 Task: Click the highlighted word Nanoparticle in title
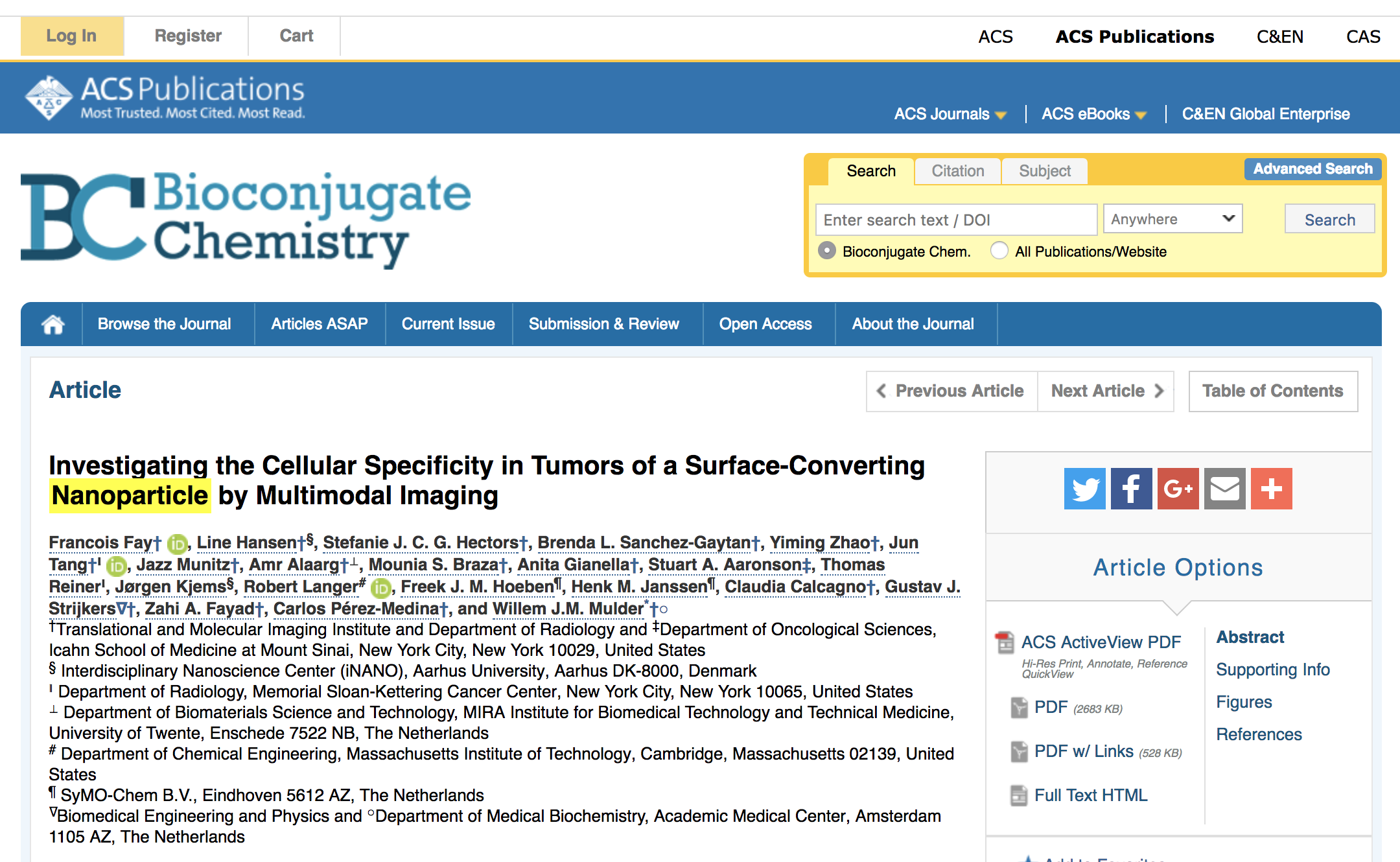click(130, 496)
